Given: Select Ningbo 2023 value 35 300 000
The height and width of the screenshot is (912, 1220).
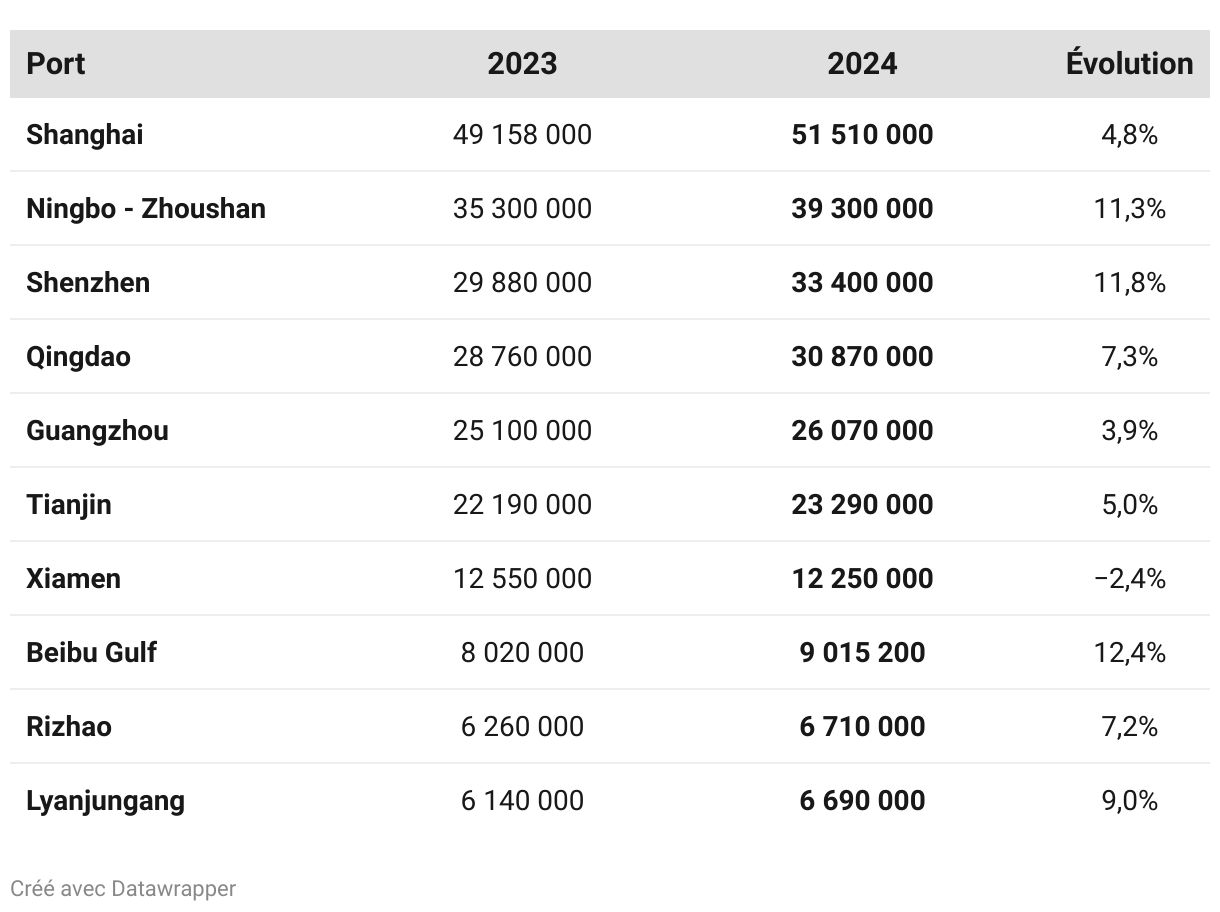Looking at the screenshot, I should [522, 209].
